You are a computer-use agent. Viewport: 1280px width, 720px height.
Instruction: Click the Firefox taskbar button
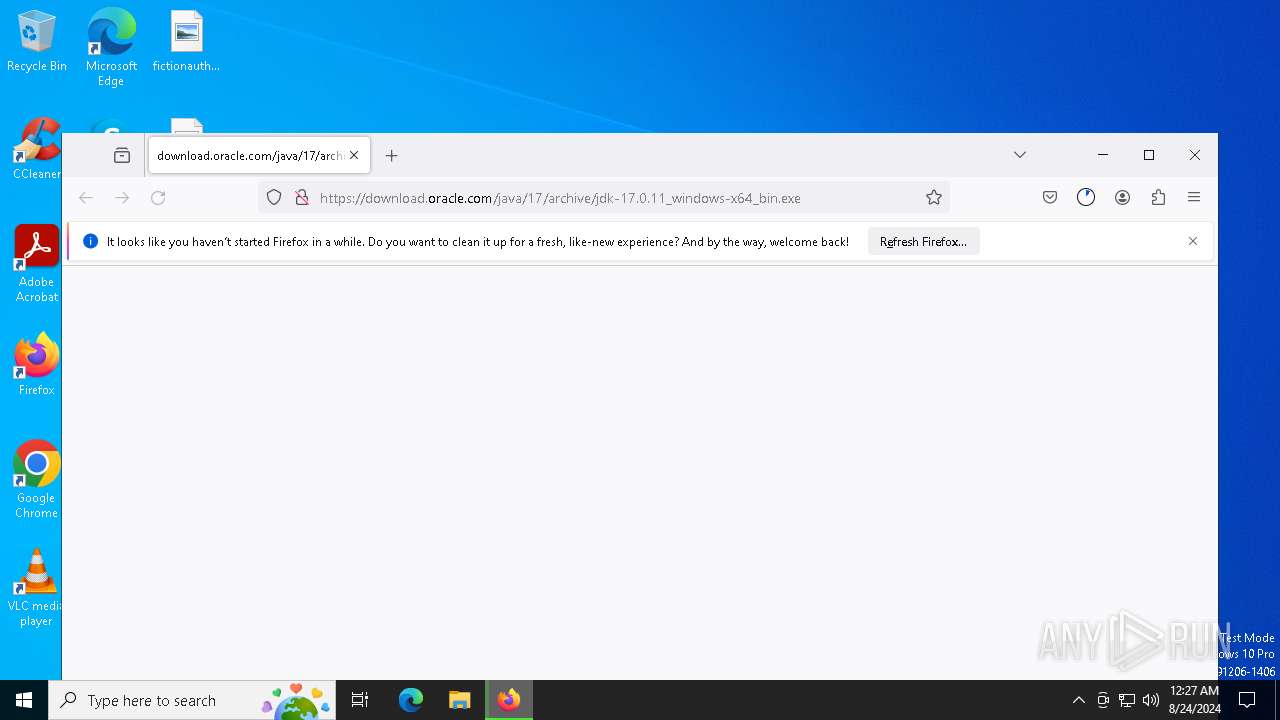pyautogui.click(x=509, y=700)
